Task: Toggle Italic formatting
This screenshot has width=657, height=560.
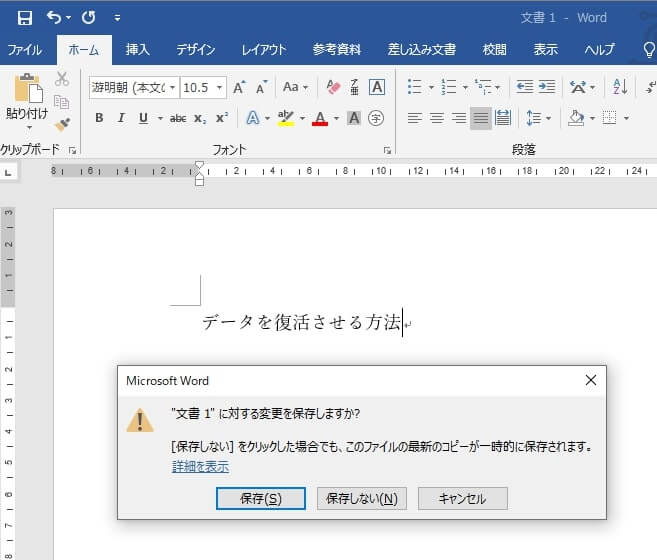Action: coord(121,118)
